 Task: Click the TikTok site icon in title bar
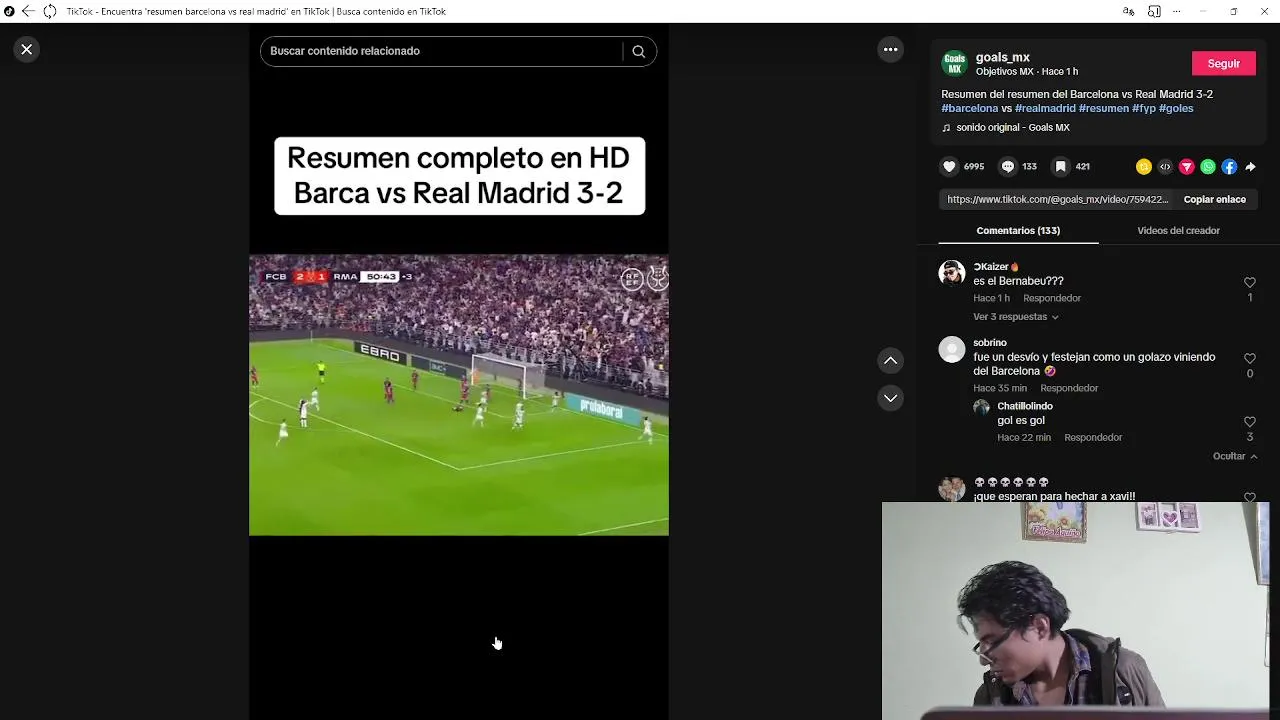point(9,11)
